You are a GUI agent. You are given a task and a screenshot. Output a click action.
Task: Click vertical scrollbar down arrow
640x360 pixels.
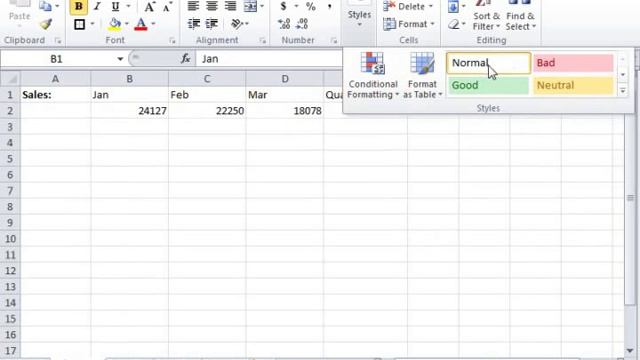(x=630, y=351)
